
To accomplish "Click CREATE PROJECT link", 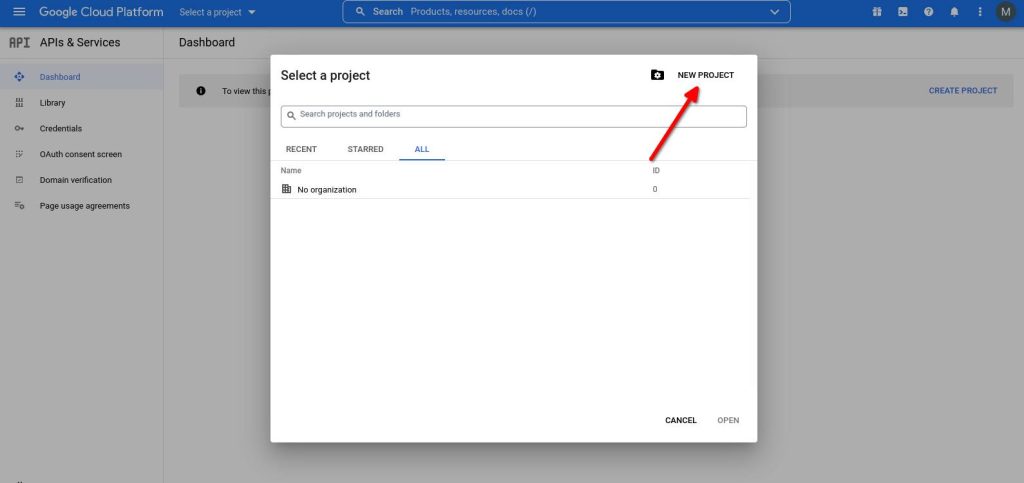I will [963, 91].
